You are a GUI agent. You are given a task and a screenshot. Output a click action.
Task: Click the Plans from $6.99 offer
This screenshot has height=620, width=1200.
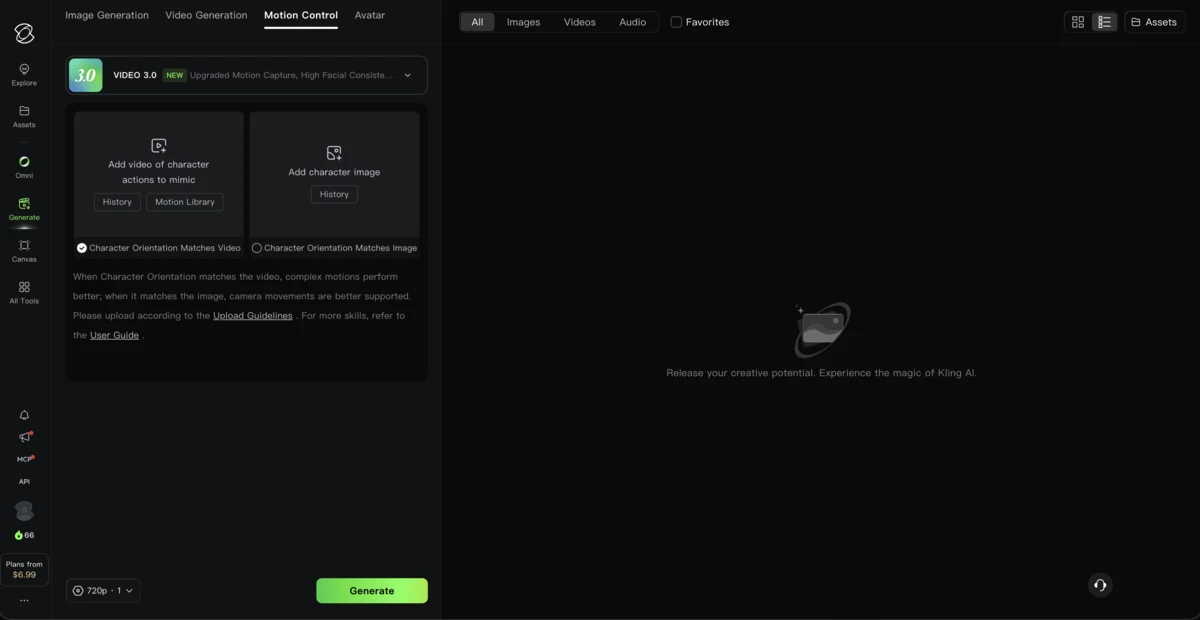pyautogui.click(x=24, y=570)
